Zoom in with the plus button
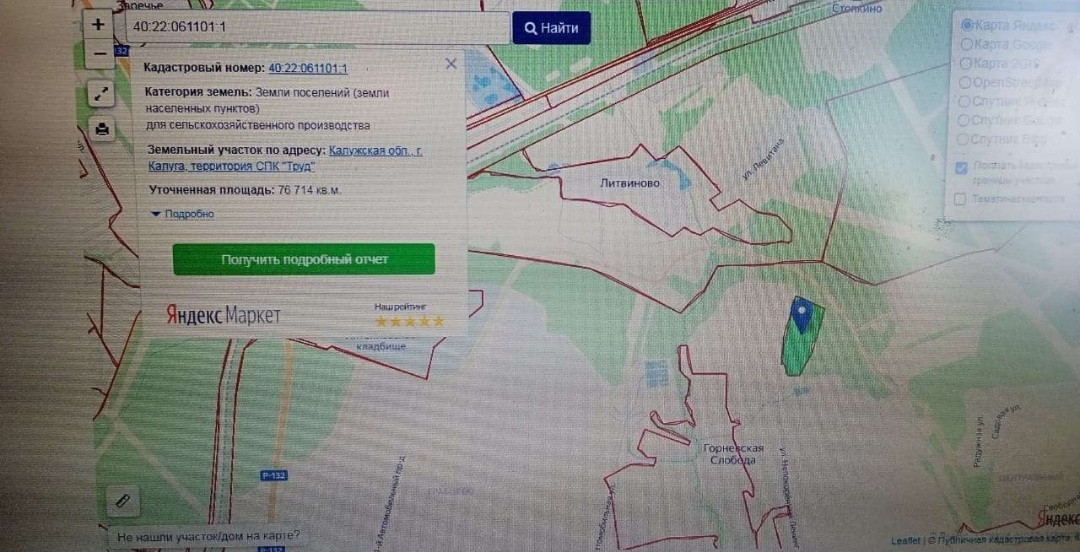The height and width of the screenshot is (552, 1080). (98, 24)
